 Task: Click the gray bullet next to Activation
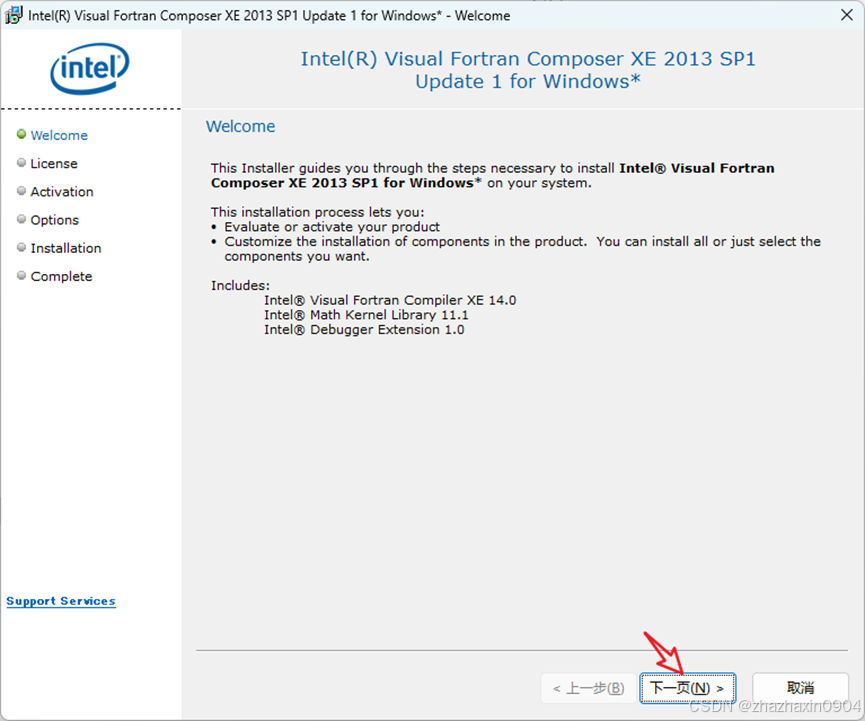[22, 190]
